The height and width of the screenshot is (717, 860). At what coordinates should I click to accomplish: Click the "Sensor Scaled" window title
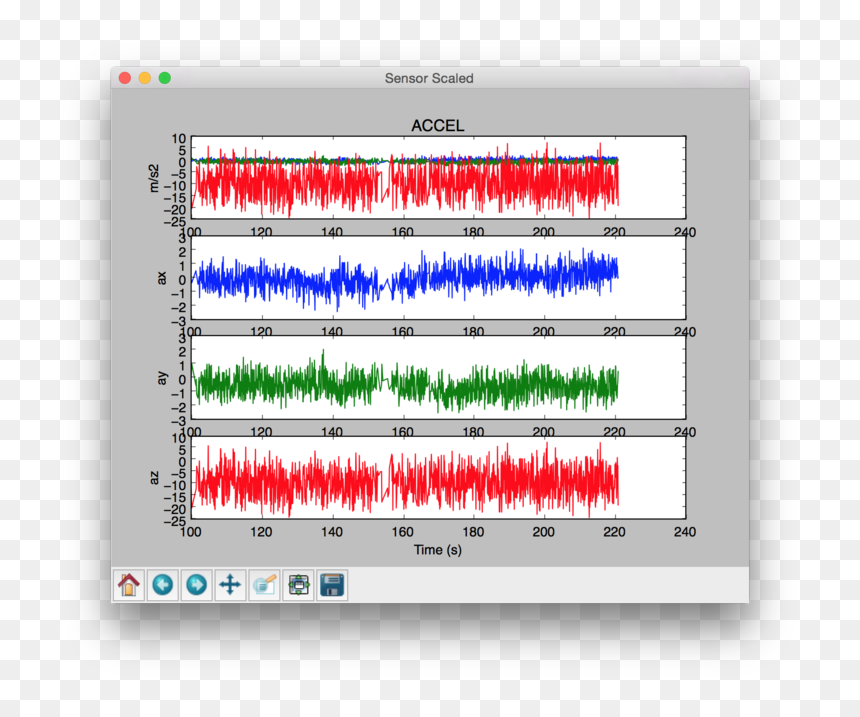click(x=429, y=78)
